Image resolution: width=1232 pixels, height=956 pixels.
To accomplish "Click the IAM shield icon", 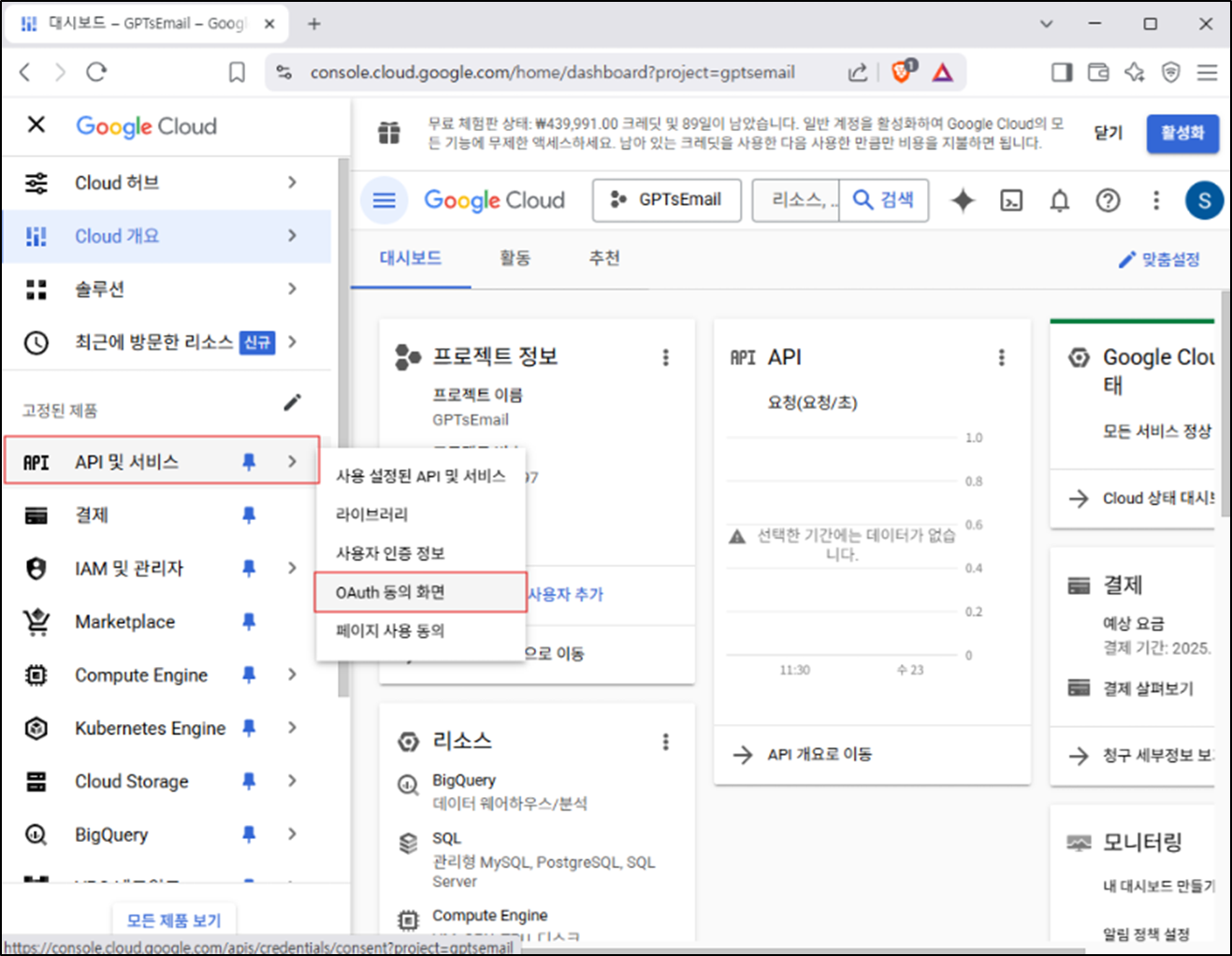I will (x=36, y=569).
